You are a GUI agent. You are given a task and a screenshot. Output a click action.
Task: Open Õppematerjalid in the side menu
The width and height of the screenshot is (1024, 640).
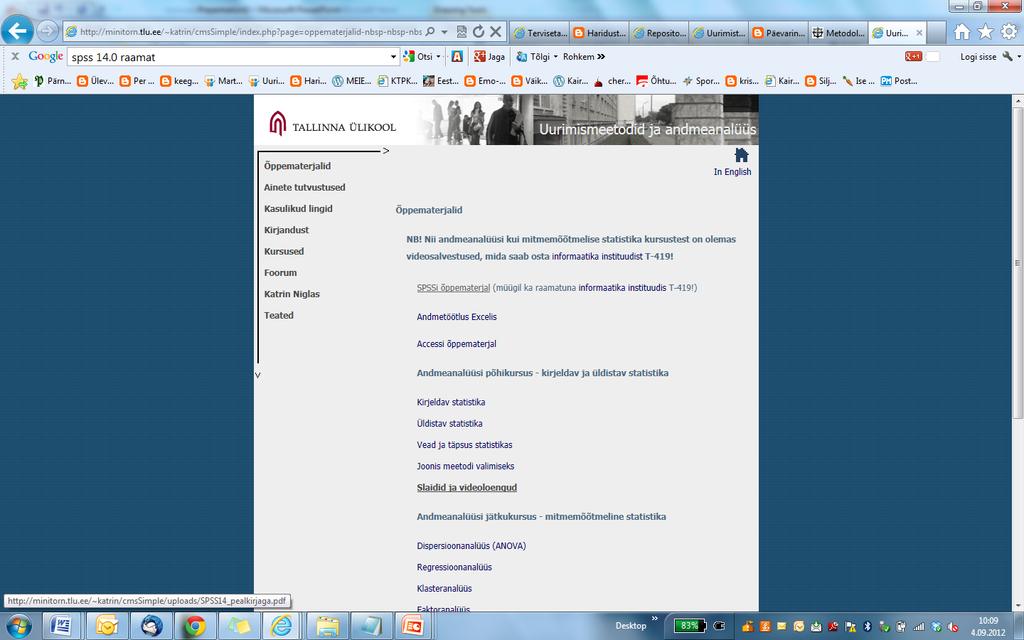297,166
